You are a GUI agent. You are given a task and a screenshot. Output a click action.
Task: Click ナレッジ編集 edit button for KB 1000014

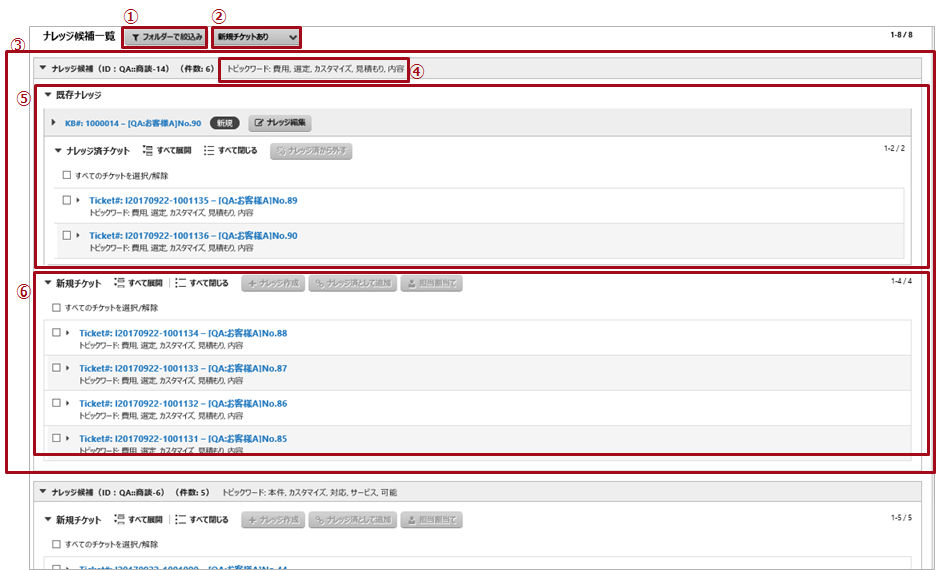click(x=280, y=123)
